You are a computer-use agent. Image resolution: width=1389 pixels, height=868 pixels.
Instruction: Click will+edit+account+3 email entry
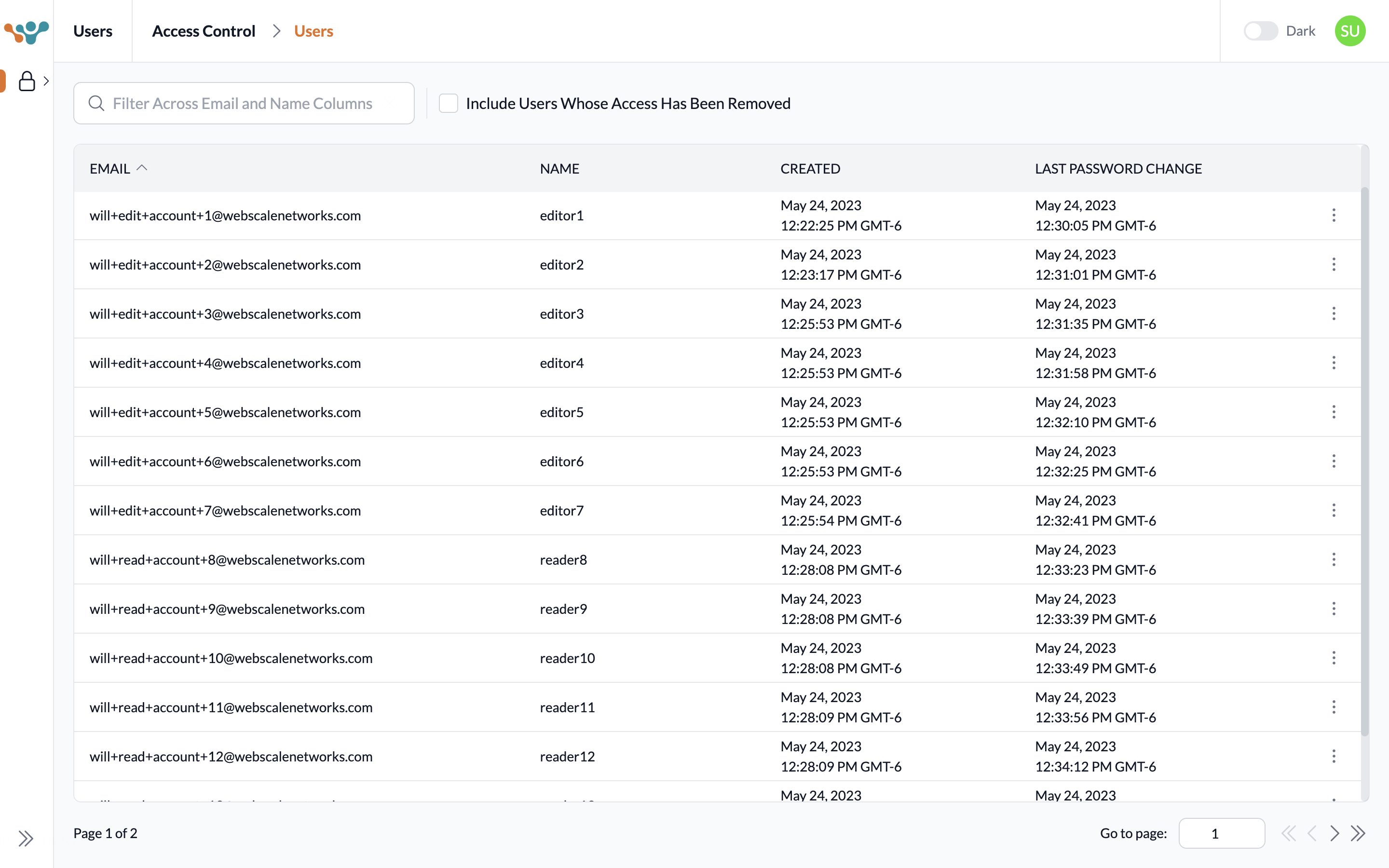pos(225,314)
